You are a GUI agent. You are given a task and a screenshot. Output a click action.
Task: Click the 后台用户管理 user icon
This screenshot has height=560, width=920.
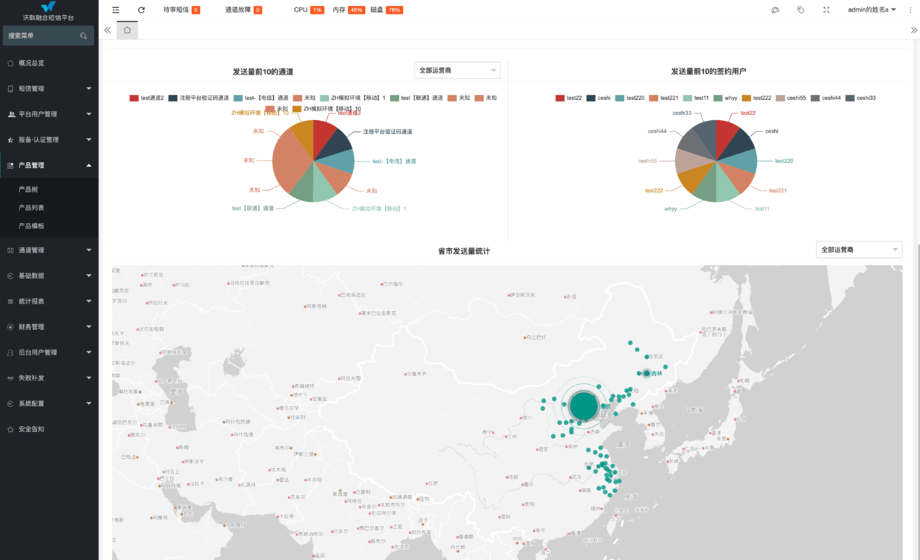(11, 353)
